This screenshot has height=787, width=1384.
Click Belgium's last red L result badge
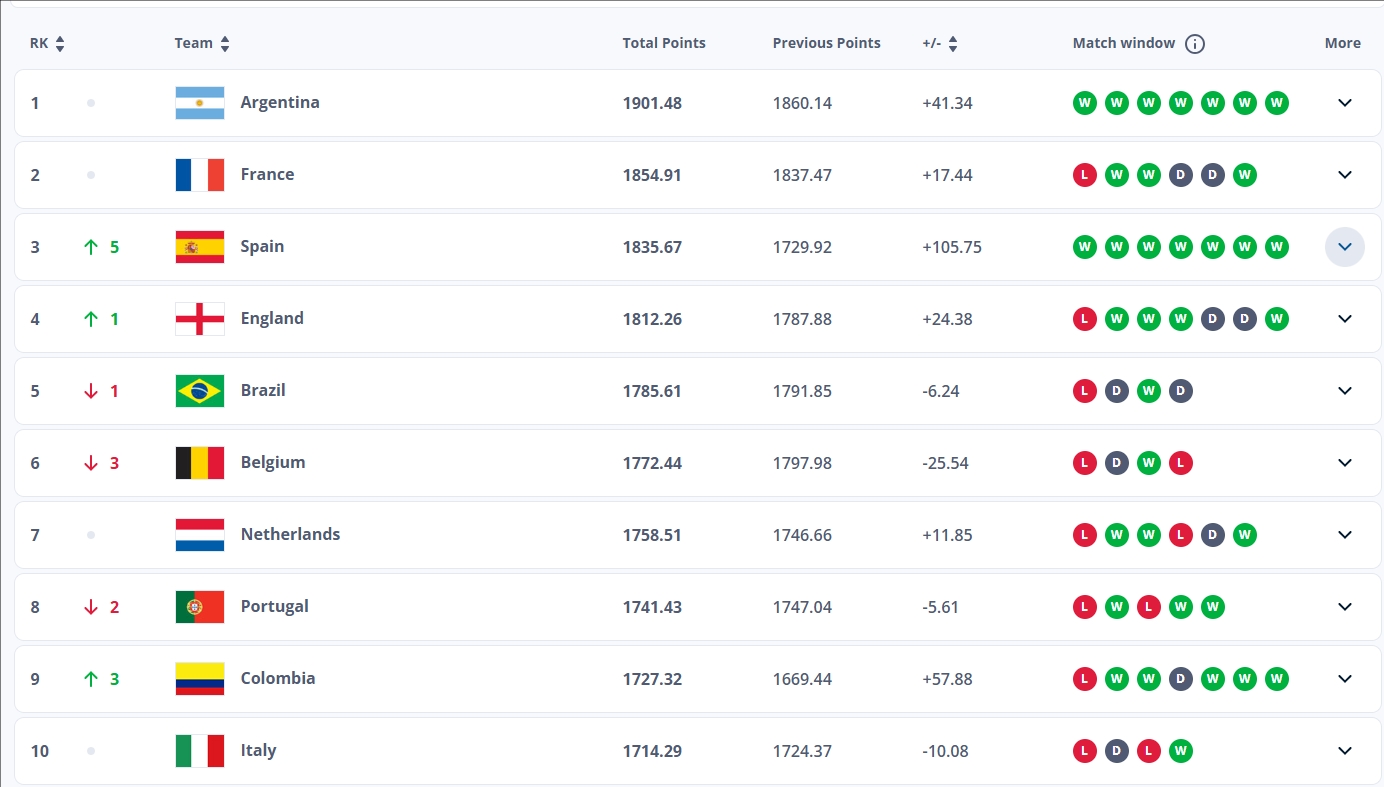(1181, 463)
